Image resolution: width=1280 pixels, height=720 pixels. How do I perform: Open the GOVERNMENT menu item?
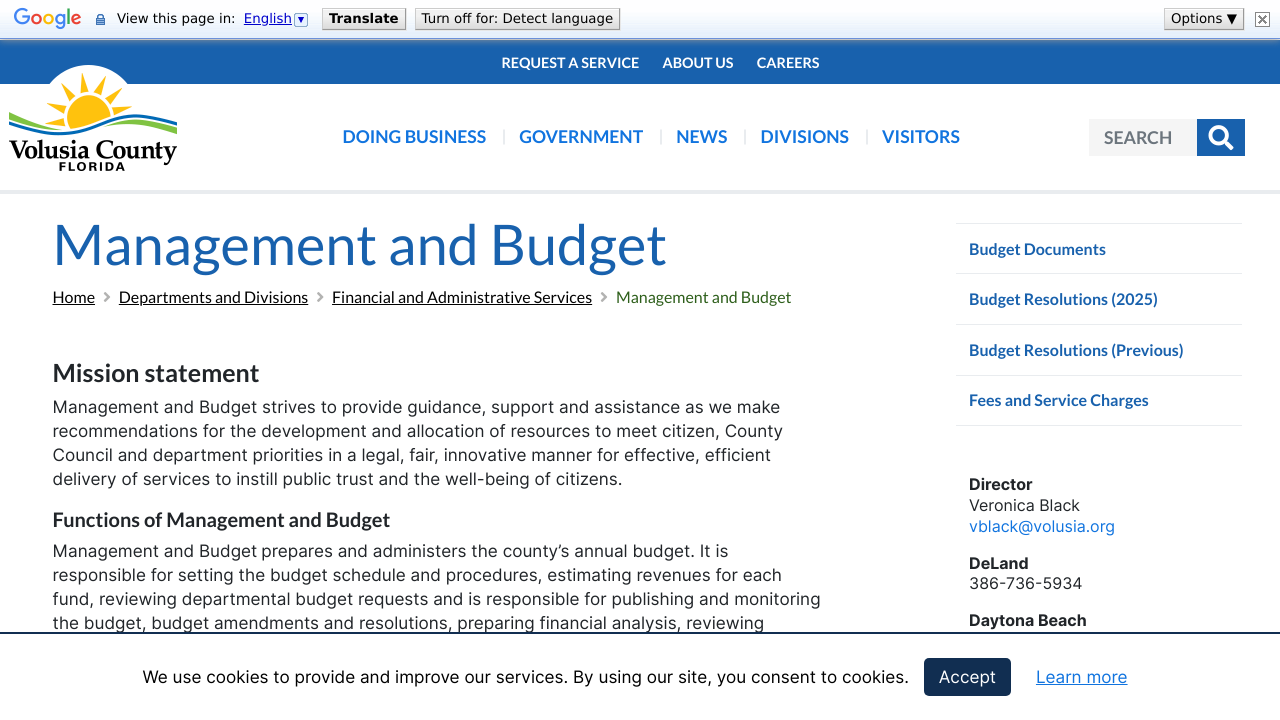[x=580, y=136]
